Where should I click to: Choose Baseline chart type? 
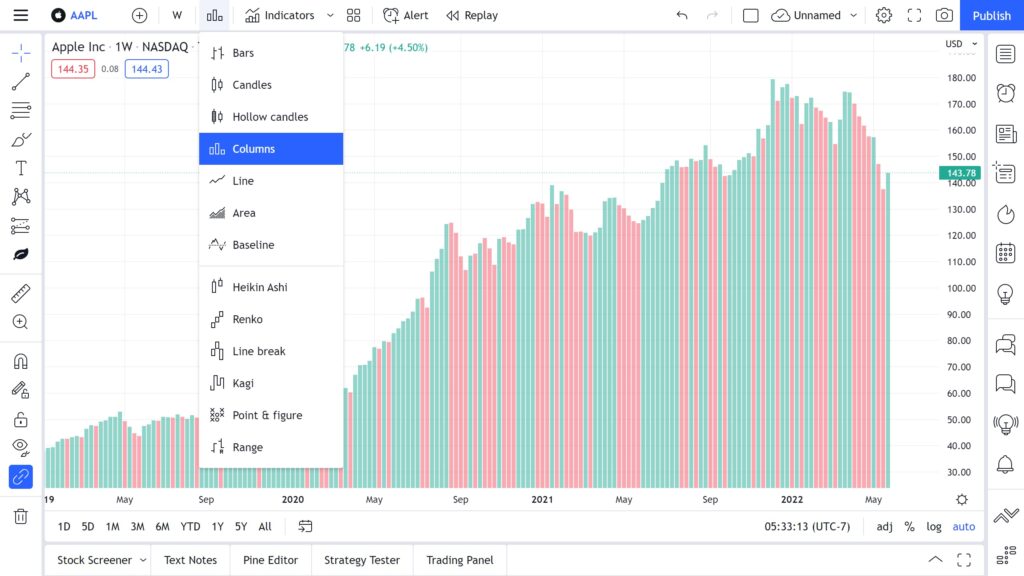(271, 245)
